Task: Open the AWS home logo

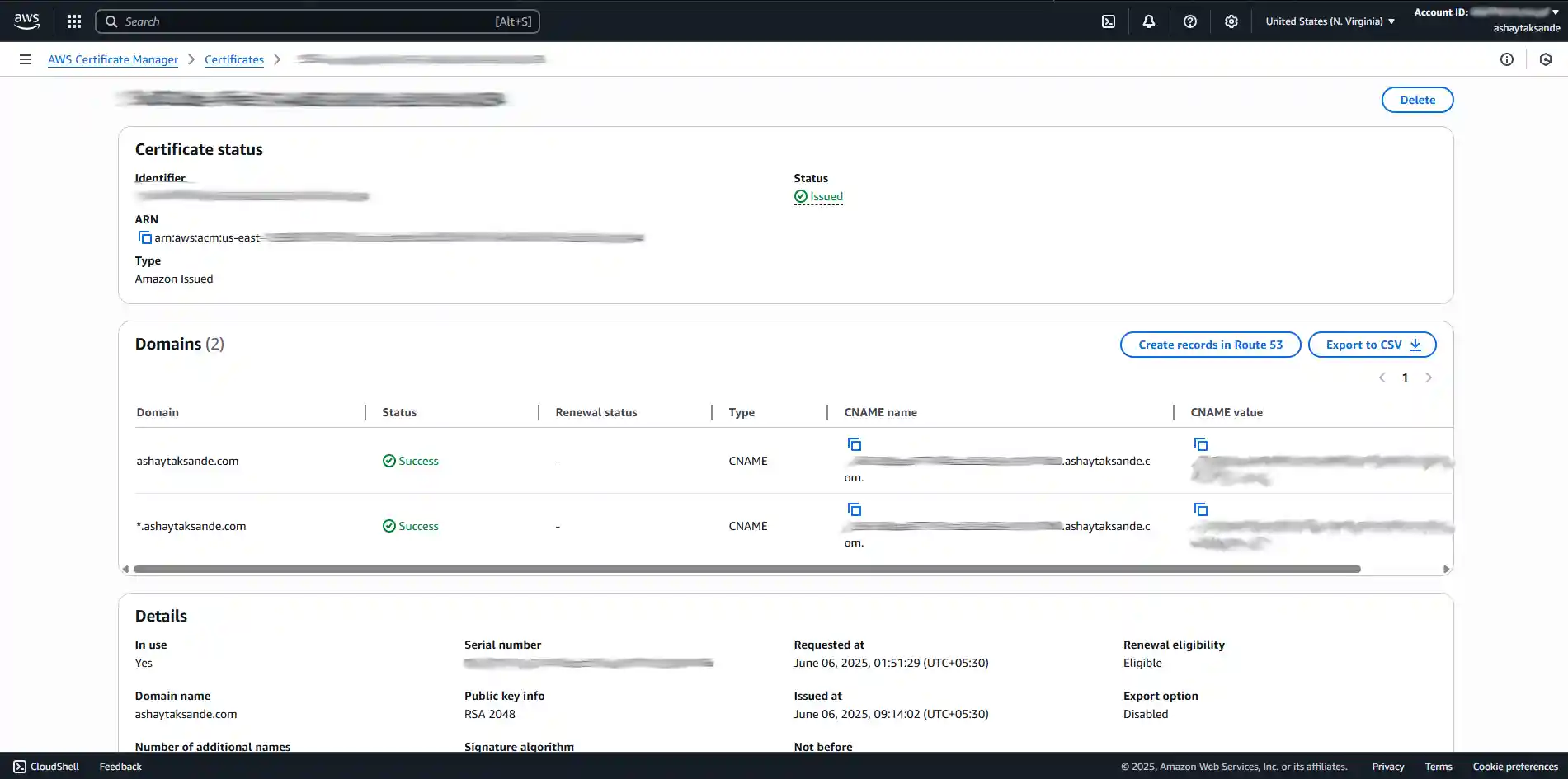Action: pos(26,21)
